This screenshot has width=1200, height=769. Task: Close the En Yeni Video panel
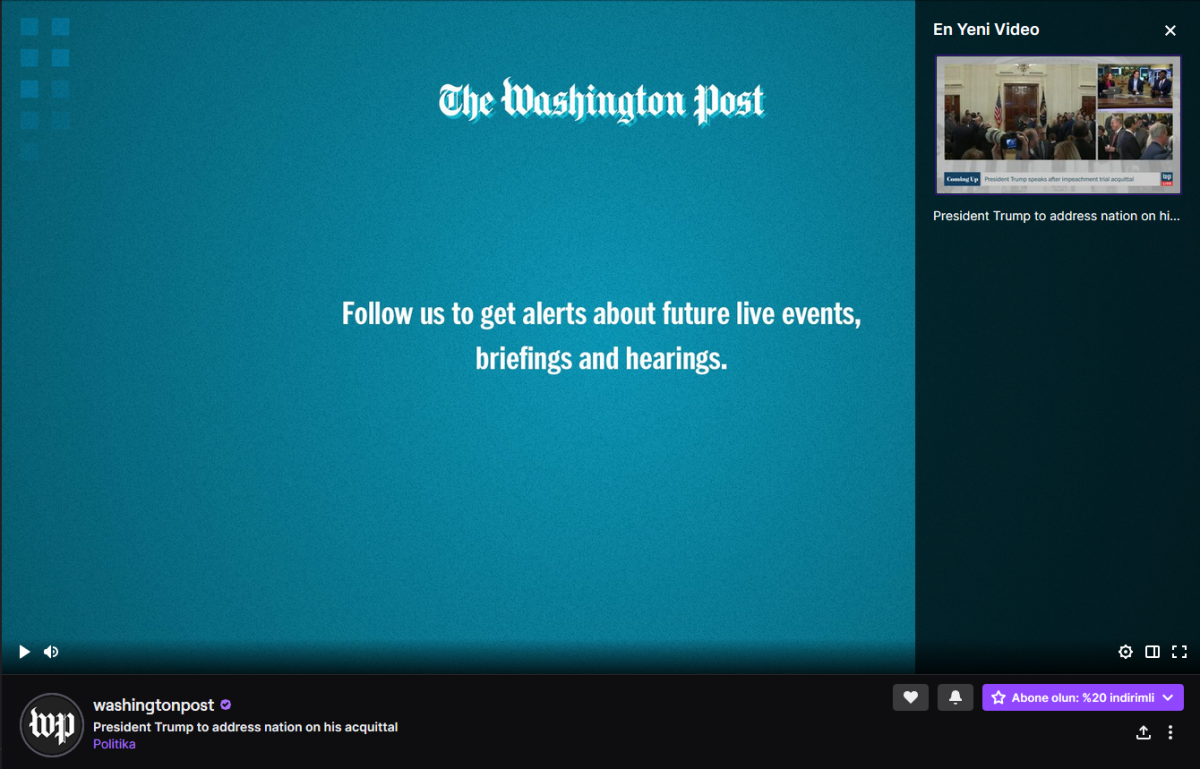1170,31
